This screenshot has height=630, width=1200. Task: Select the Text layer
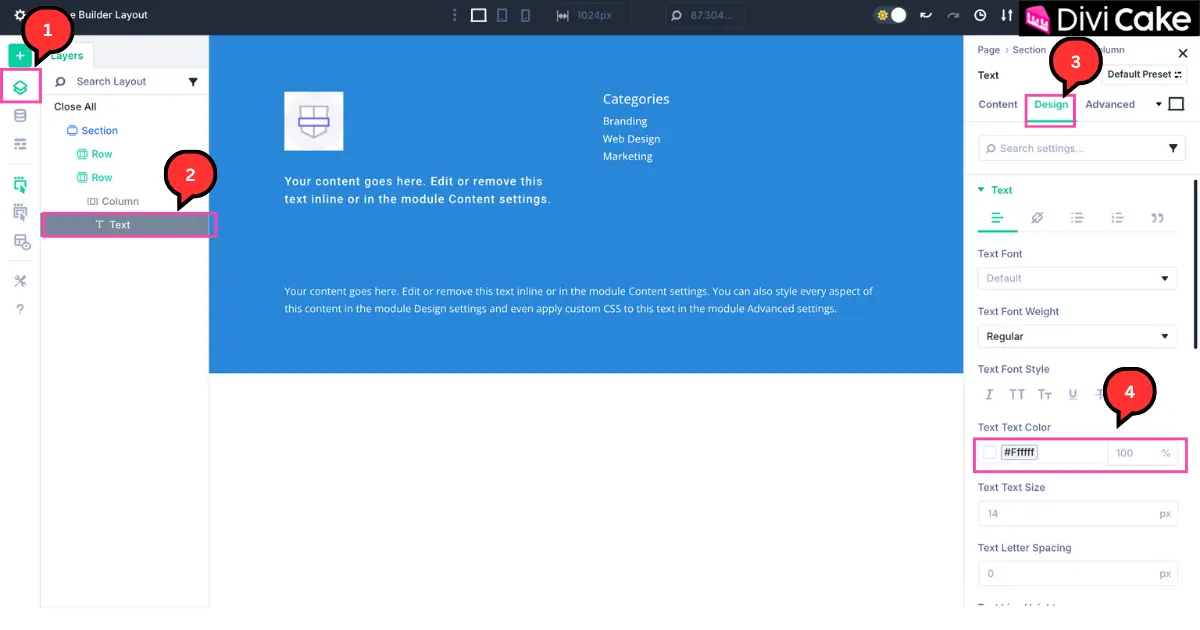125,225
